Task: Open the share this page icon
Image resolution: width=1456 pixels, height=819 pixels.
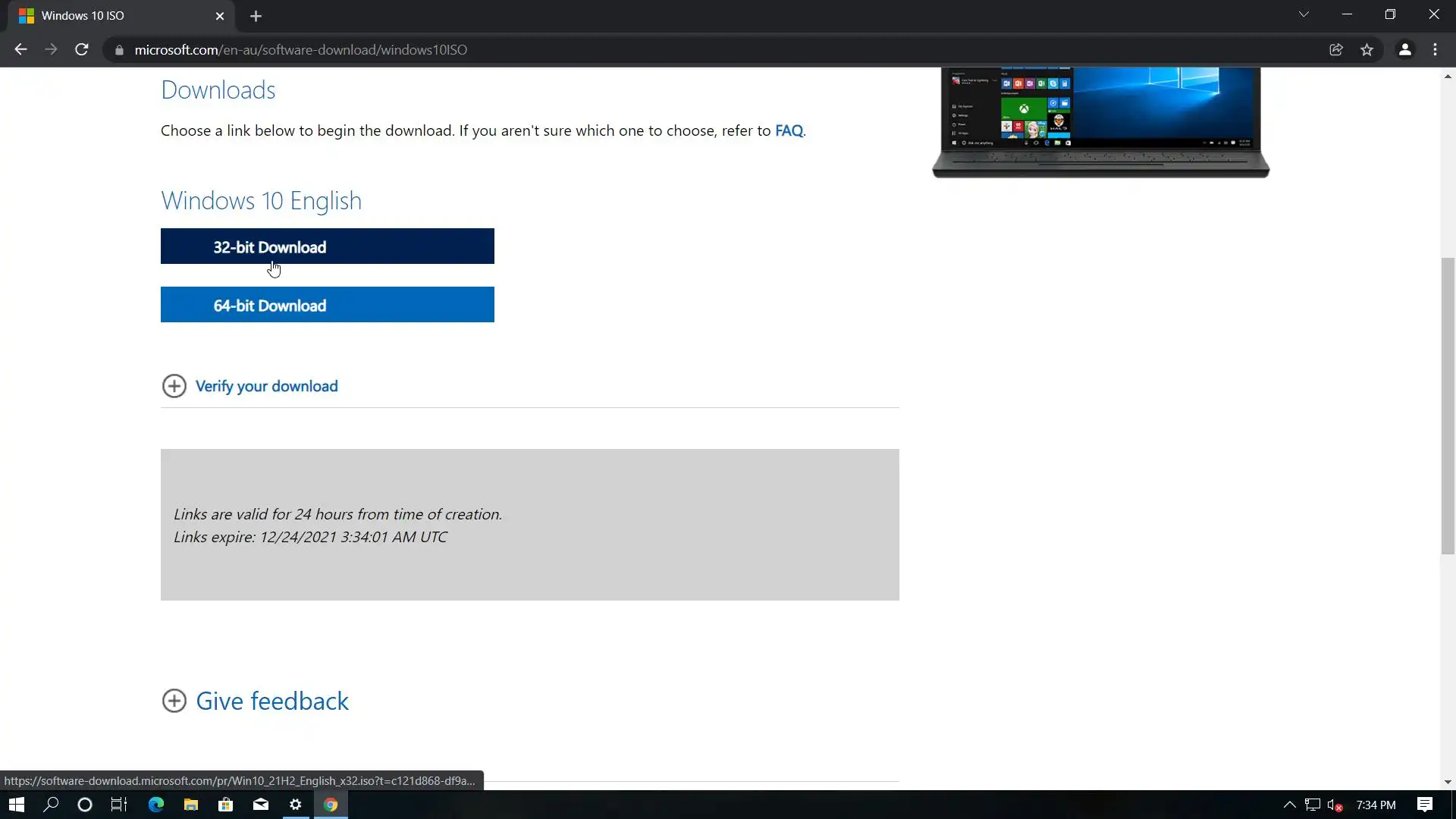Action: [1336, 50]
